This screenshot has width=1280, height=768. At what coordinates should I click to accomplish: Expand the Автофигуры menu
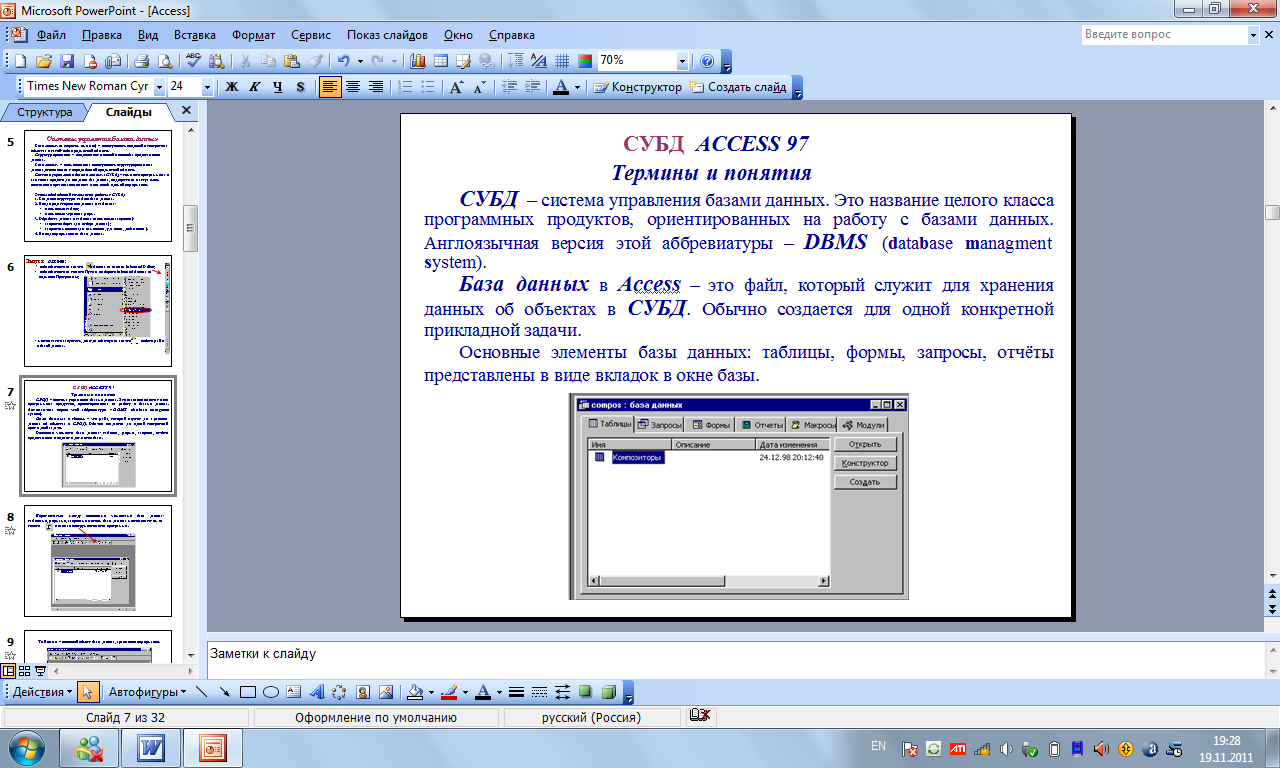148,692
